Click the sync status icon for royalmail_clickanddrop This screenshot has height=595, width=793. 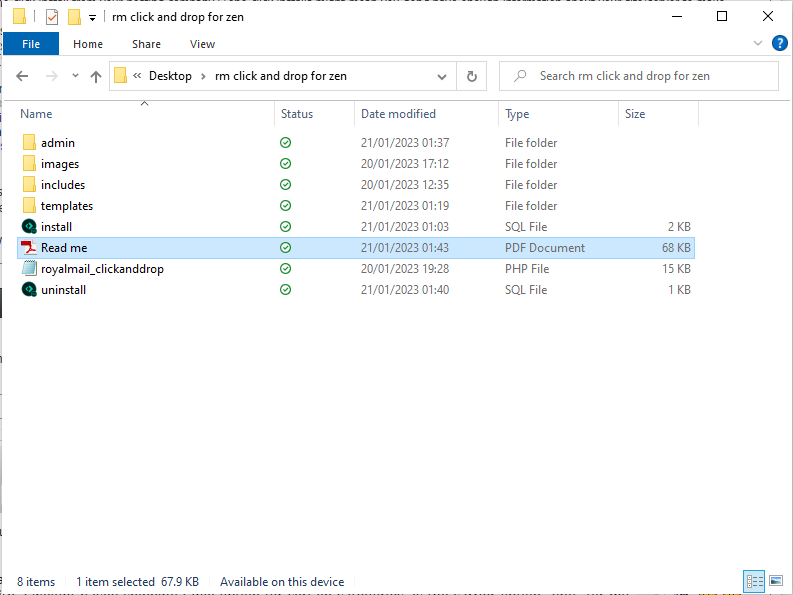pyautogui.click(x=285, y=269)
